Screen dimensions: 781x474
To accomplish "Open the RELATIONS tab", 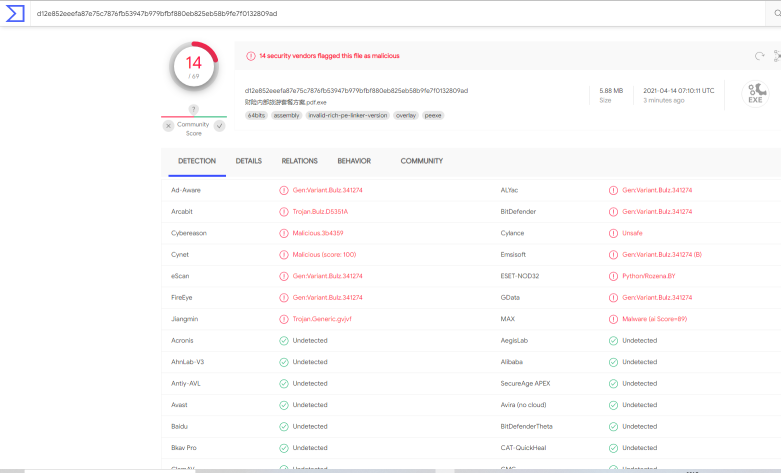I will (299, 161).
